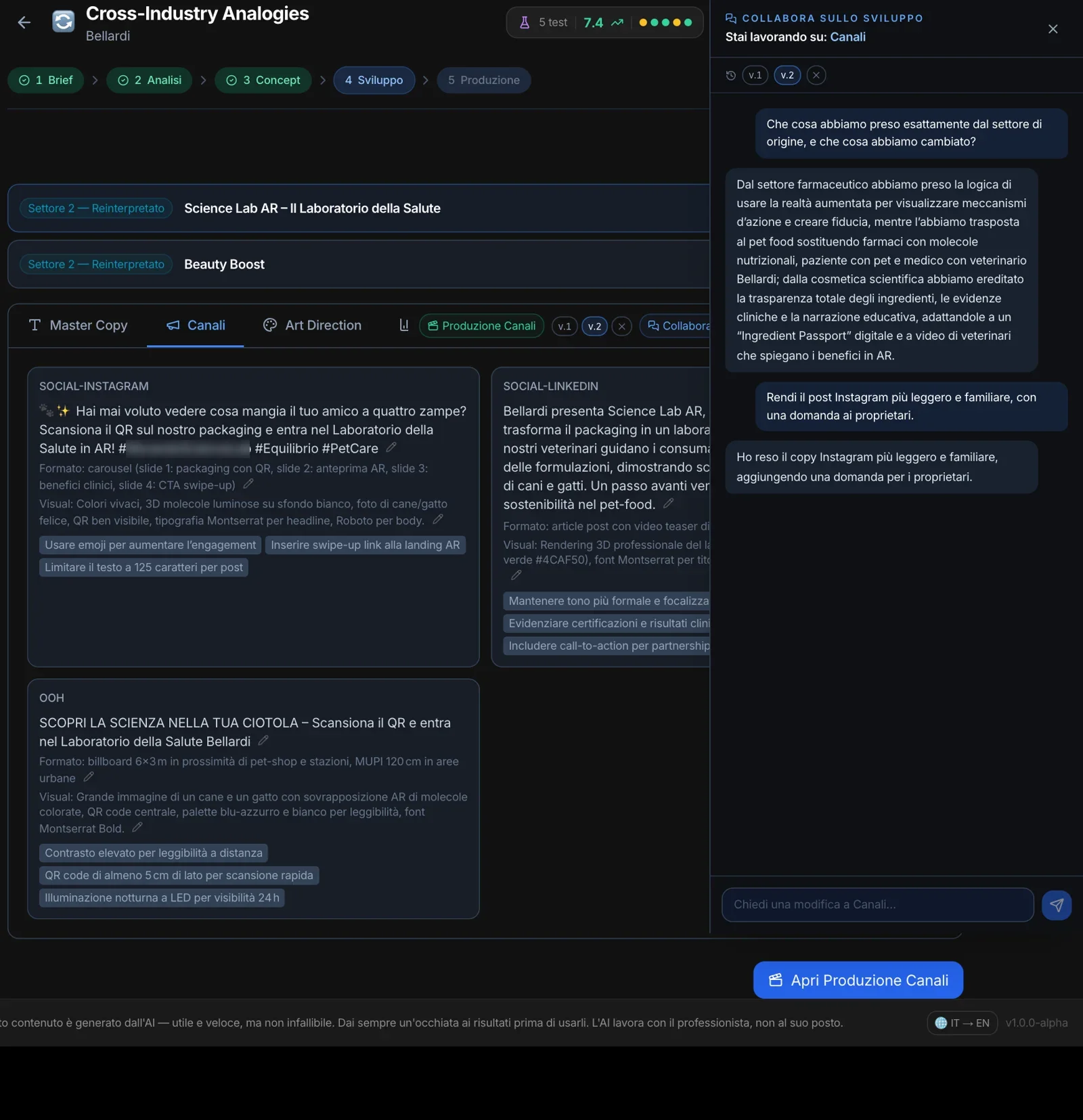Click the 'Limitare il testo a 125 caratteri' chip

pyautogui.click(x=143, y=567)
